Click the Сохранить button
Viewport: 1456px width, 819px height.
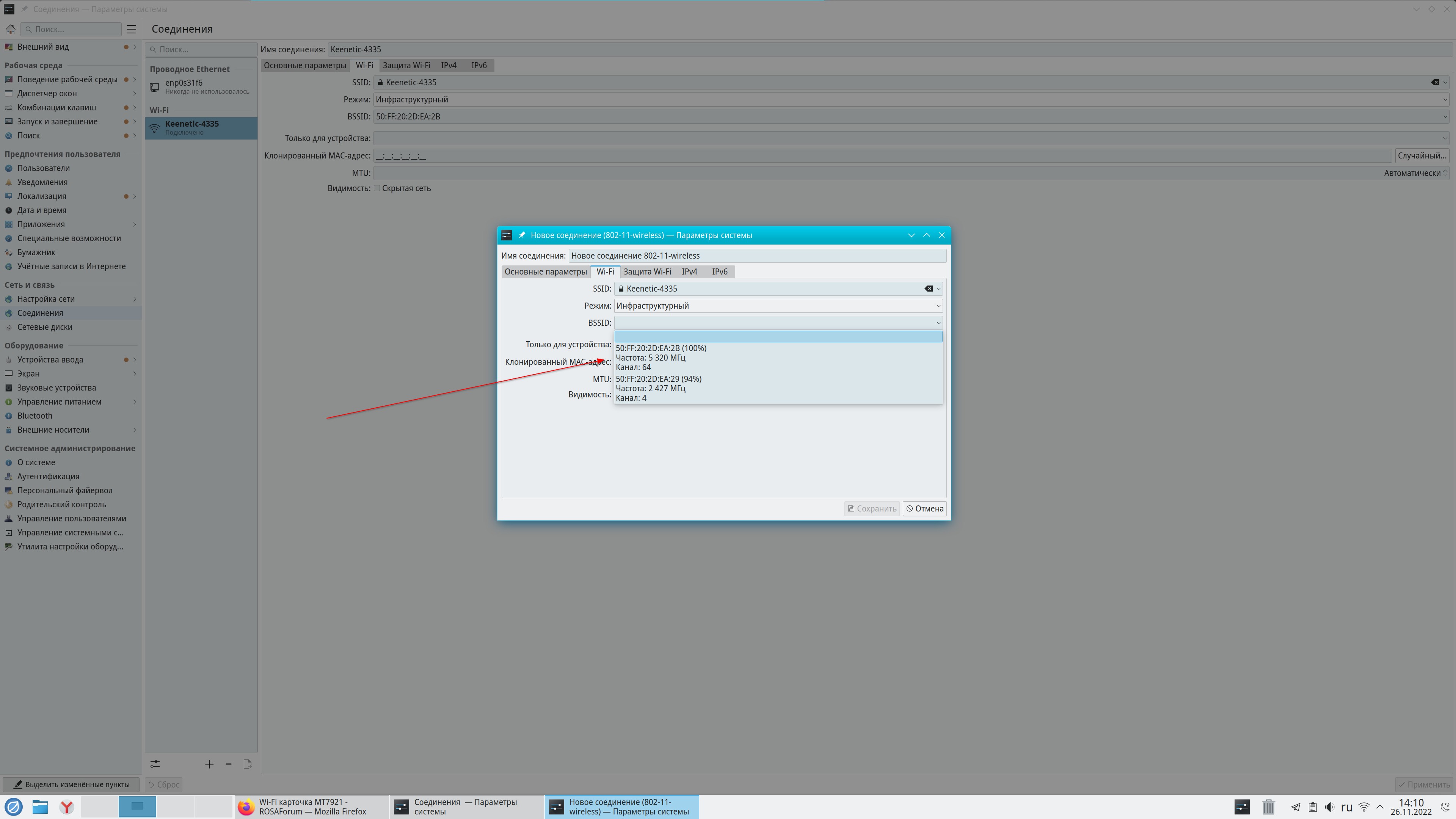tap(872, 509)
